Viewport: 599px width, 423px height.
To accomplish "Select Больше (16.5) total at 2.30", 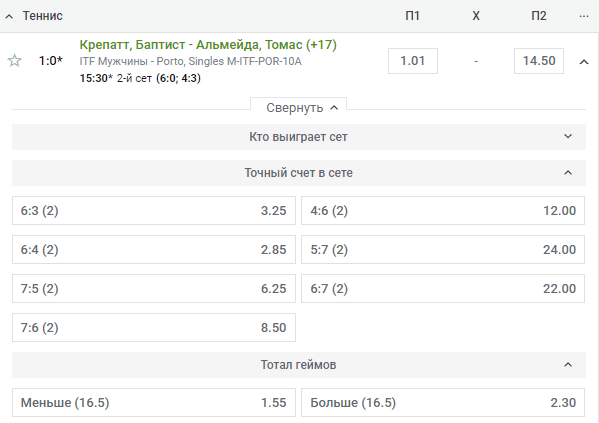I will (443, 402).
